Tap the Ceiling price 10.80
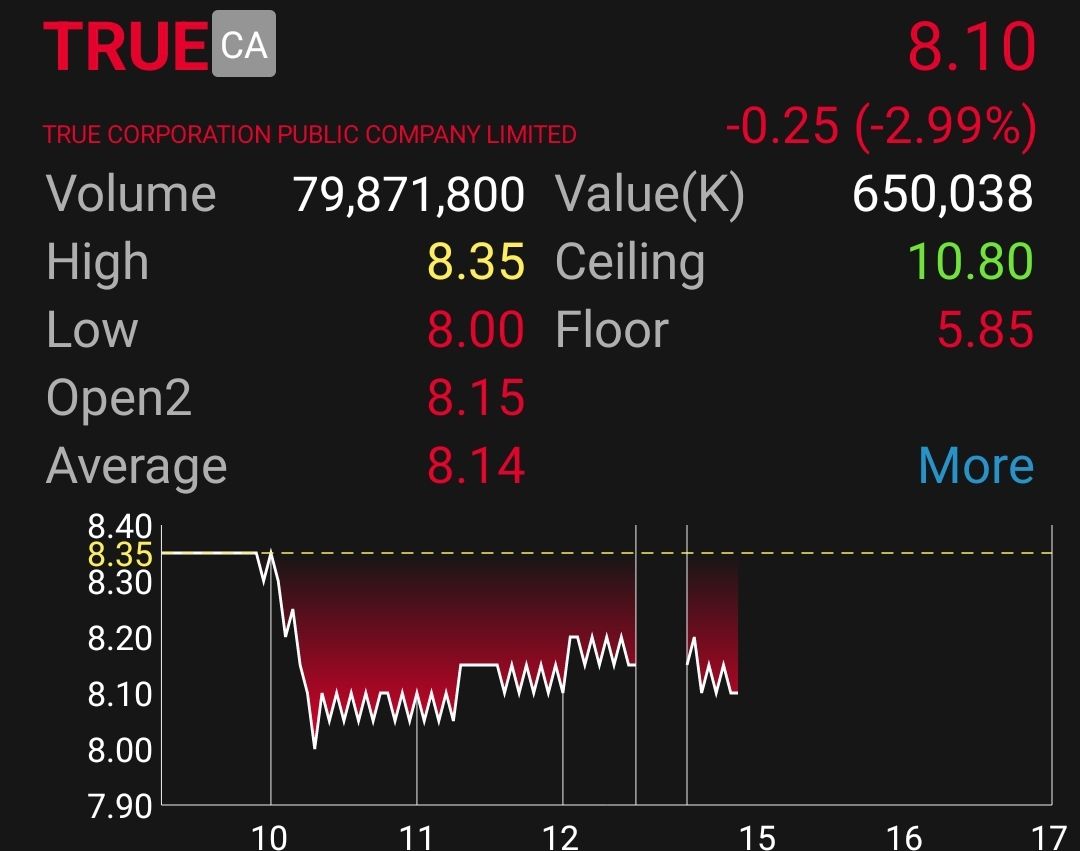1080x851 pixels. pos(970,262)
